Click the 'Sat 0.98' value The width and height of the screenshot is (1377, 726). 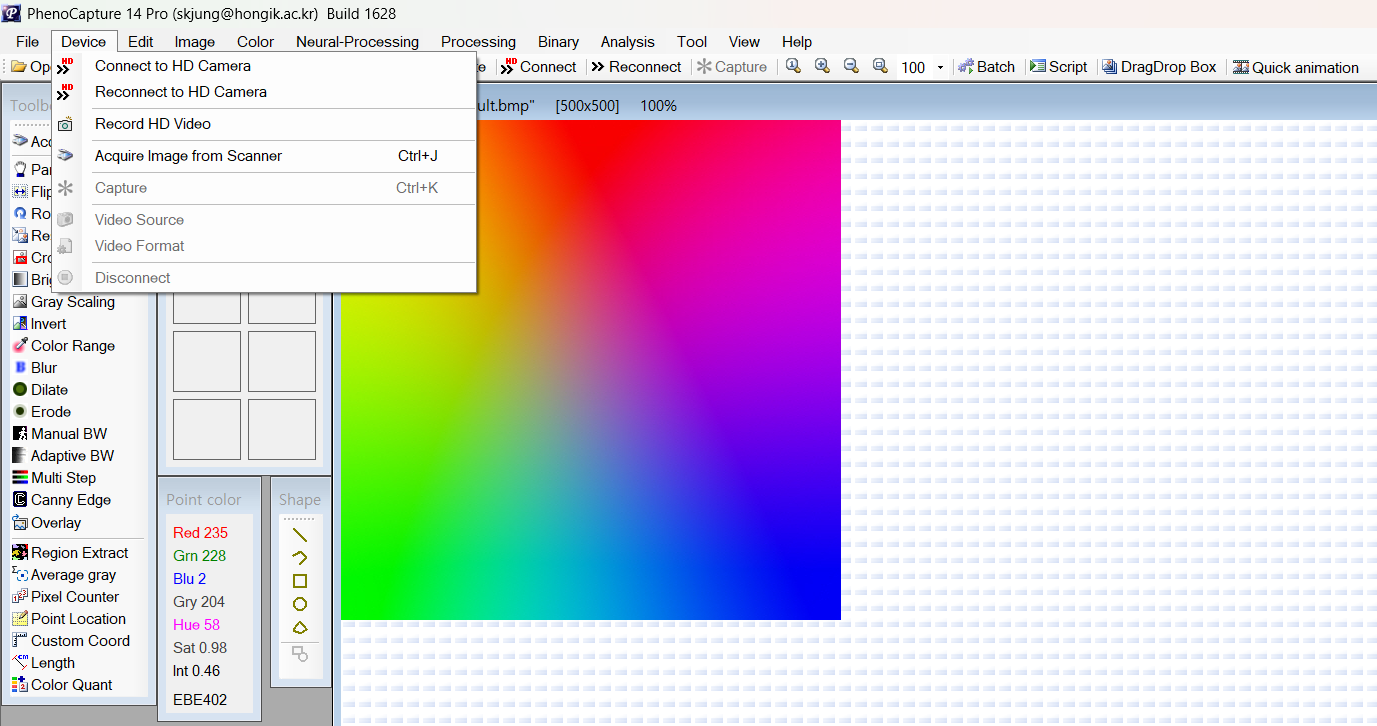200,648
